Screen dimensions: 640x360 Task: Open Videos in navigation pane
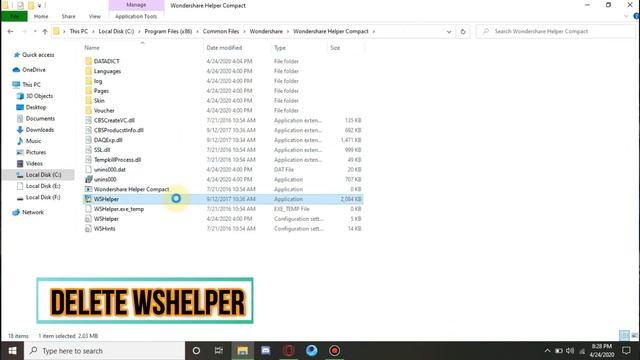34,163
